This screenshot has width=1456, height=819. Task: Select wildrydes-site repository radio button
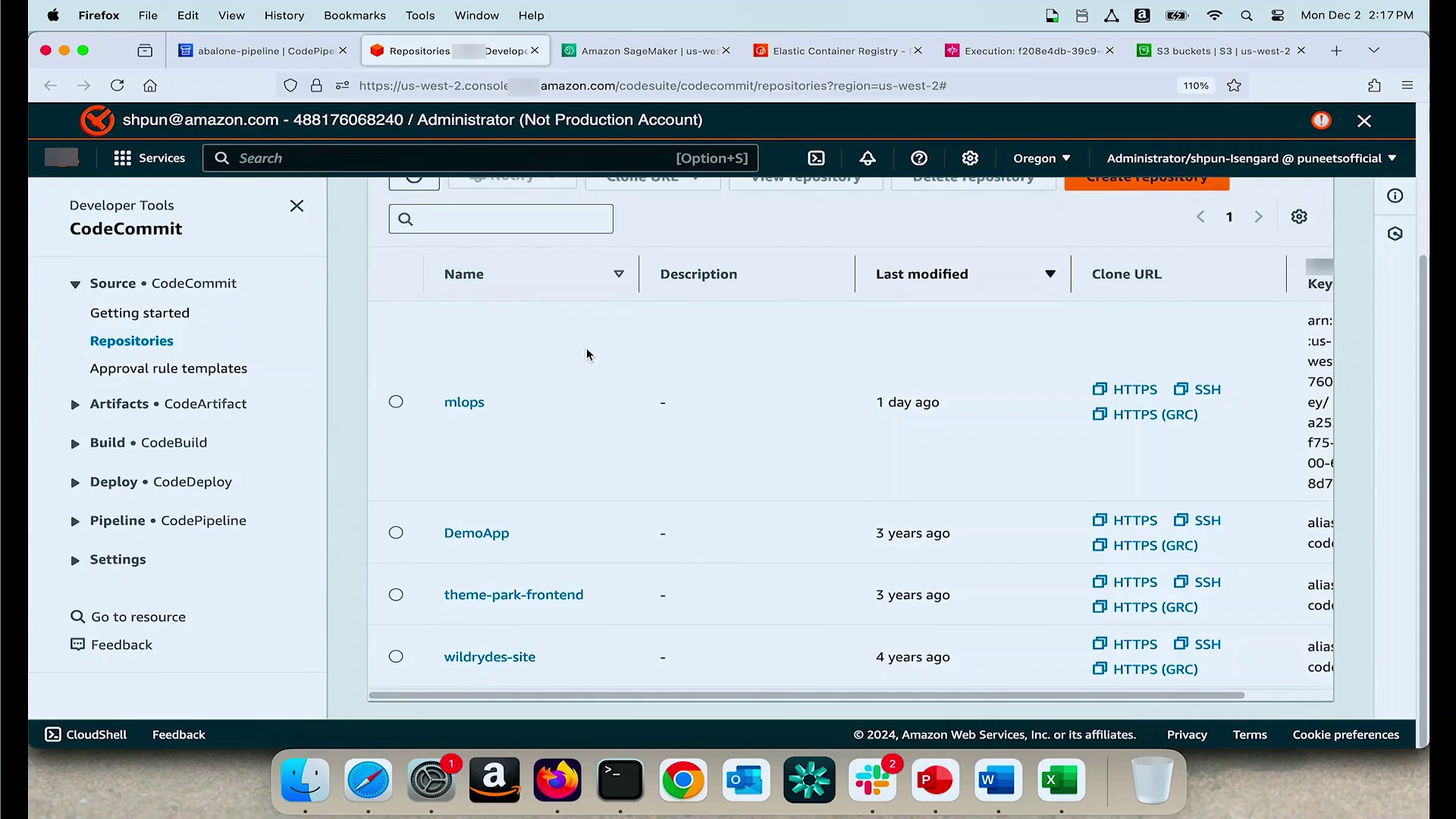396,657
